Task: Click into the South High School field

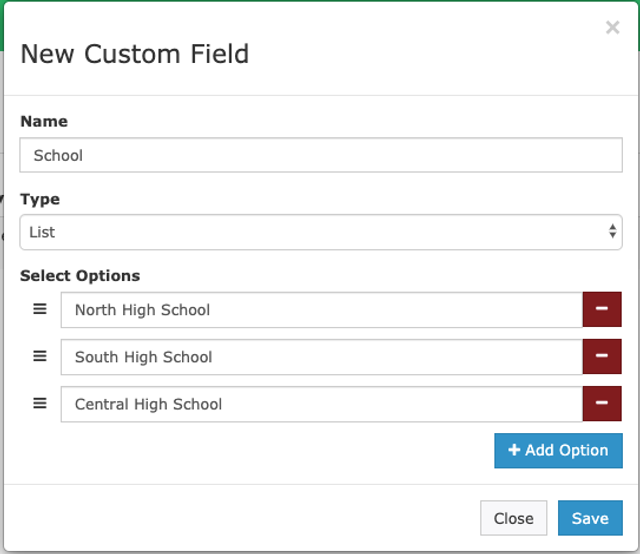Action: (320, 357)
